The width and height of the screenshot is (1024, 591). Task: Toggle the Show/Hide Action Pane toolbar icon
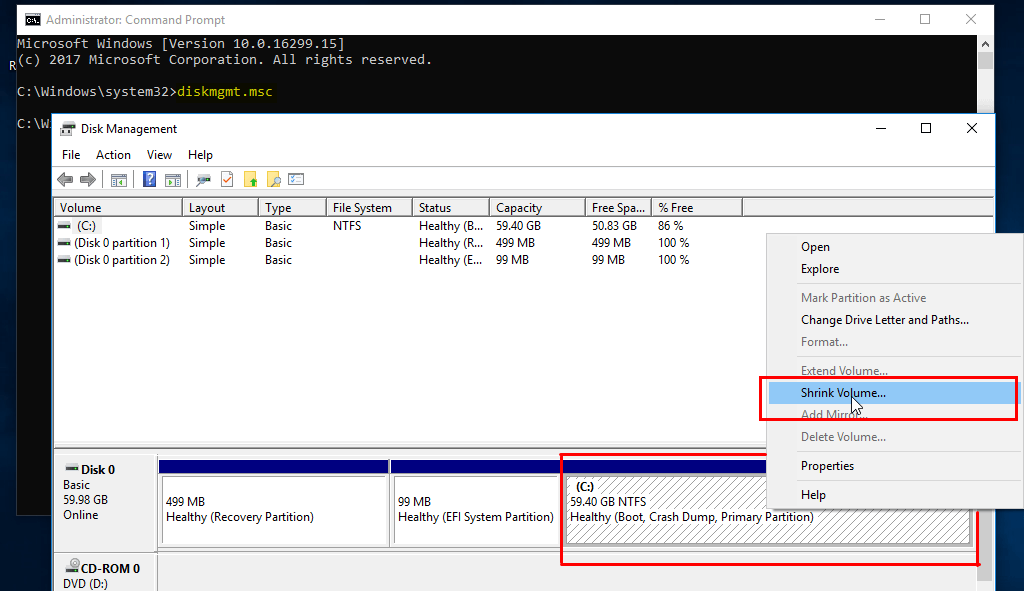point(173,180)
